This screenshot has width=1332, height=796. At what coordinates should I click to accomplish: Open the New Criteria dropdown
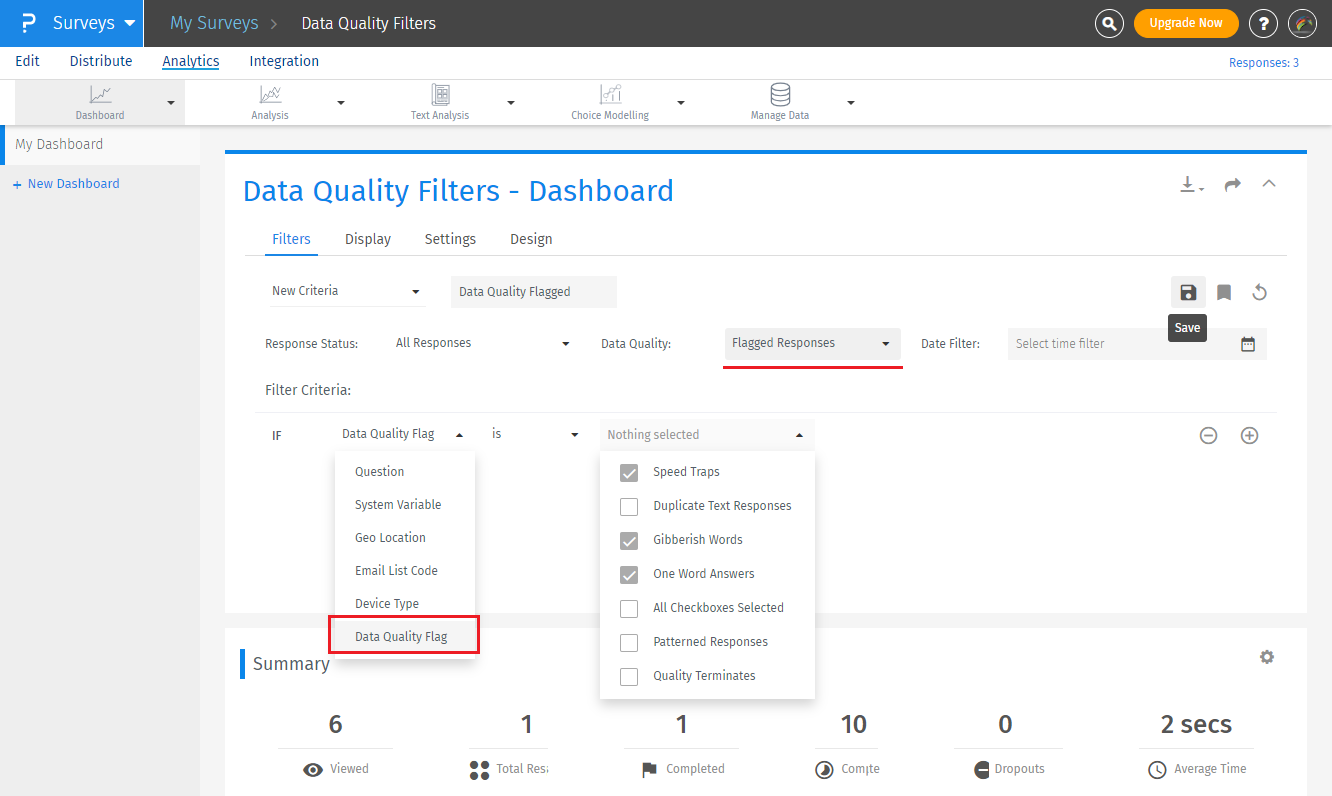[346, 291]
